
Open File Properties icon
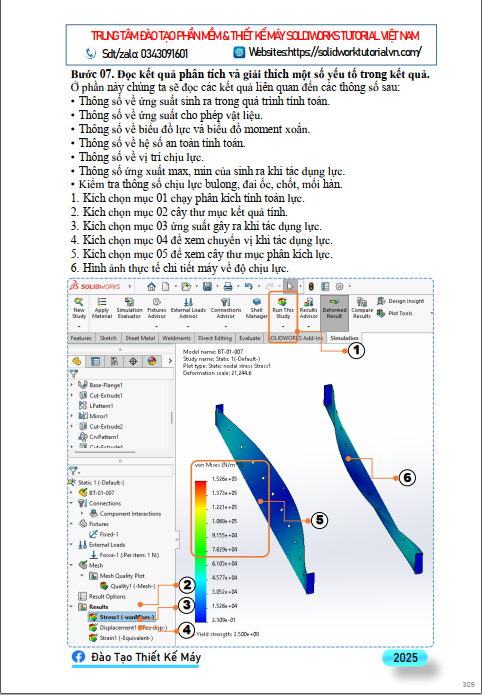(x=325, y=286)
